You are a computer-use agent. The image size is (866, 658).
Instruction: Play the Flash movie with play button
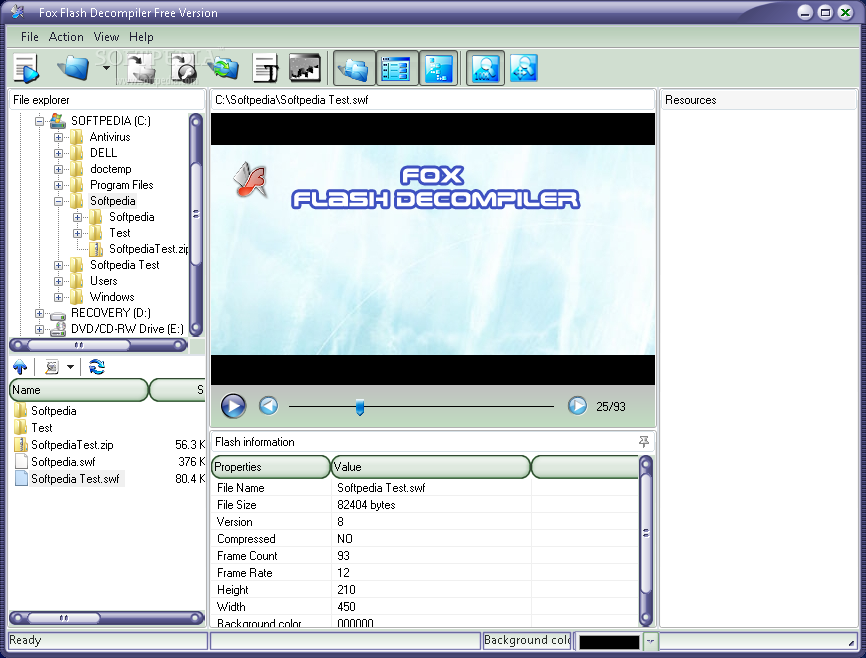233,406
